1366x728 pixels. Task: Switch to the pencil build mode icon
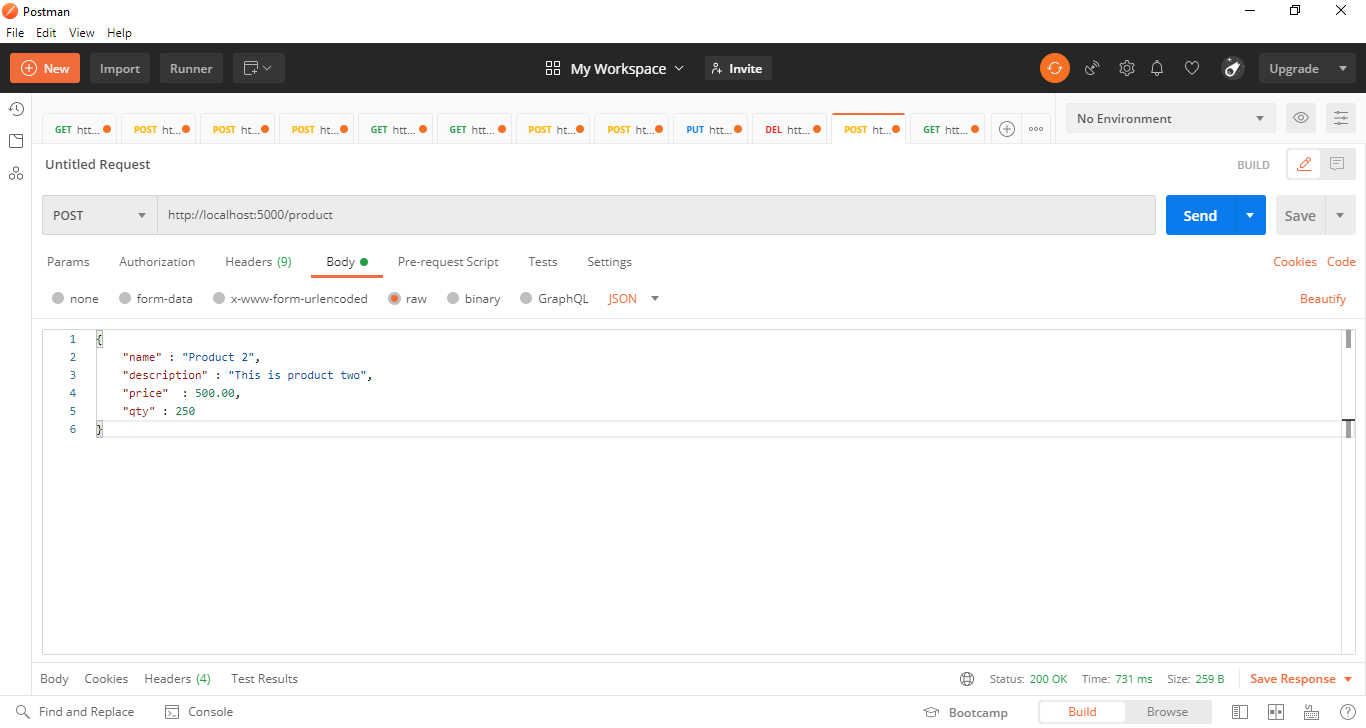coord(1304,165)
